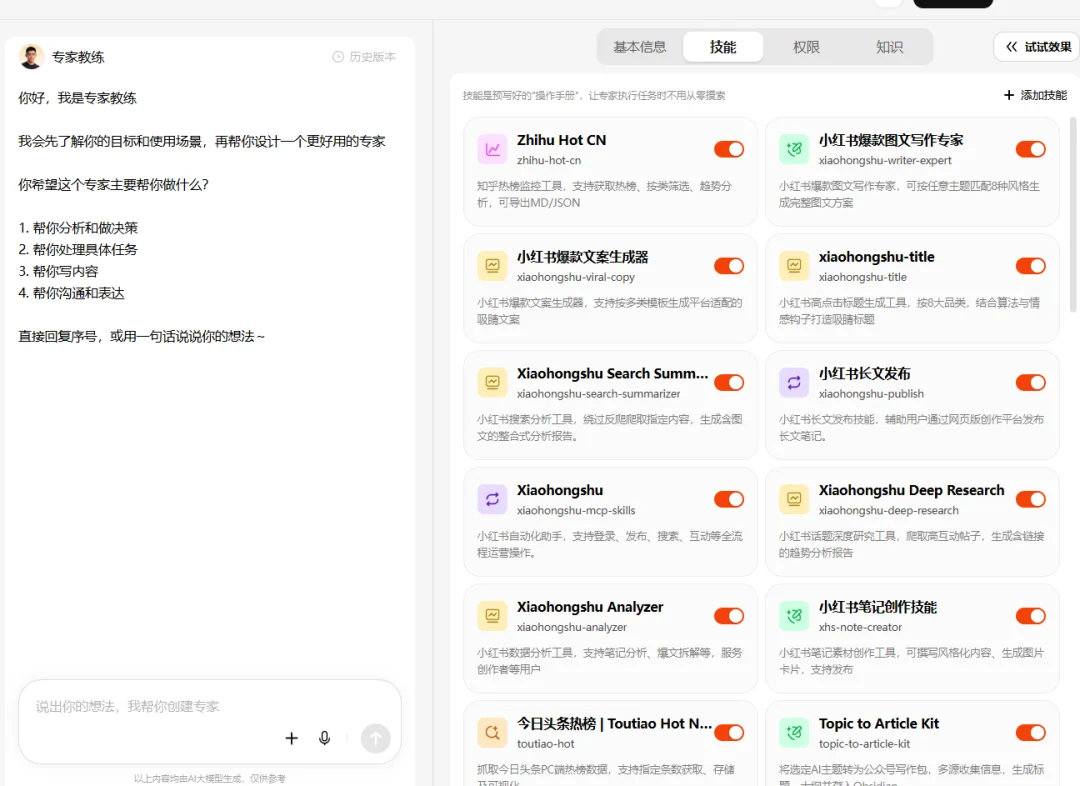Toggle off 小红书爆款文案生成器 skill
Viewport: 1080px width, 786px height.
(729, 266)
